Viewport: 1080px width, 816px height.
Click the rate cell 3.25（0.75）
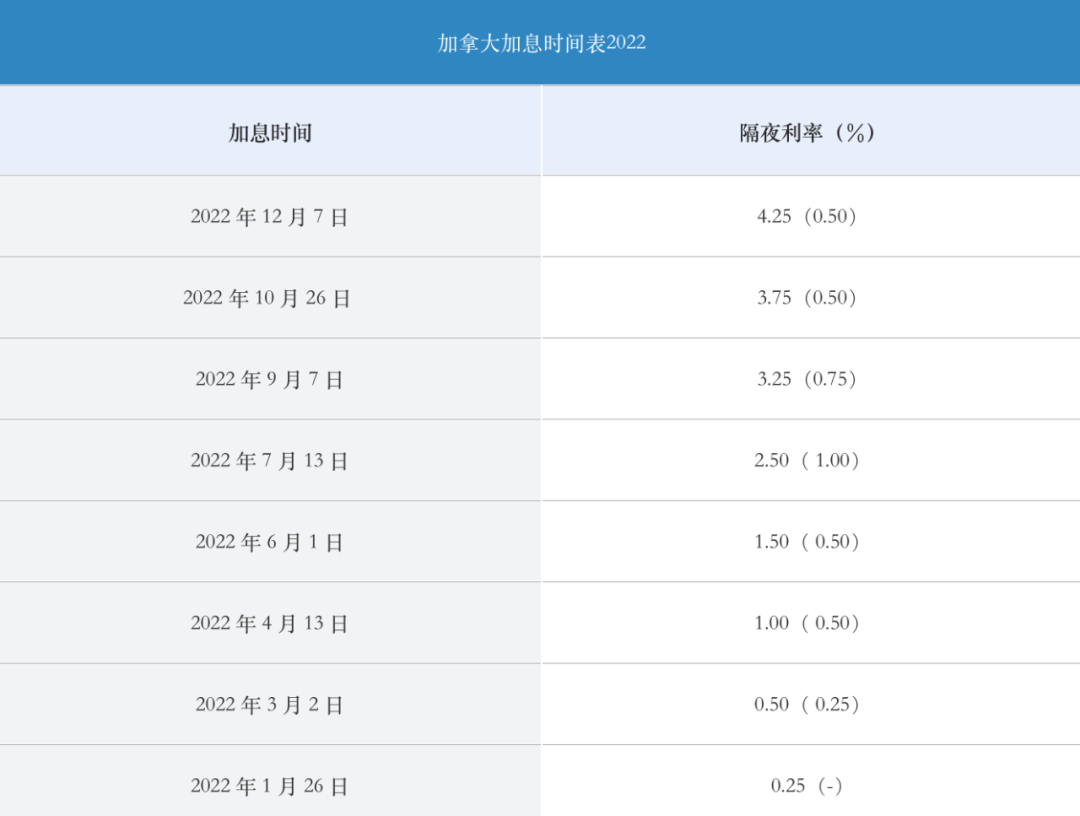pyautogui.click(x=807, y=379)
